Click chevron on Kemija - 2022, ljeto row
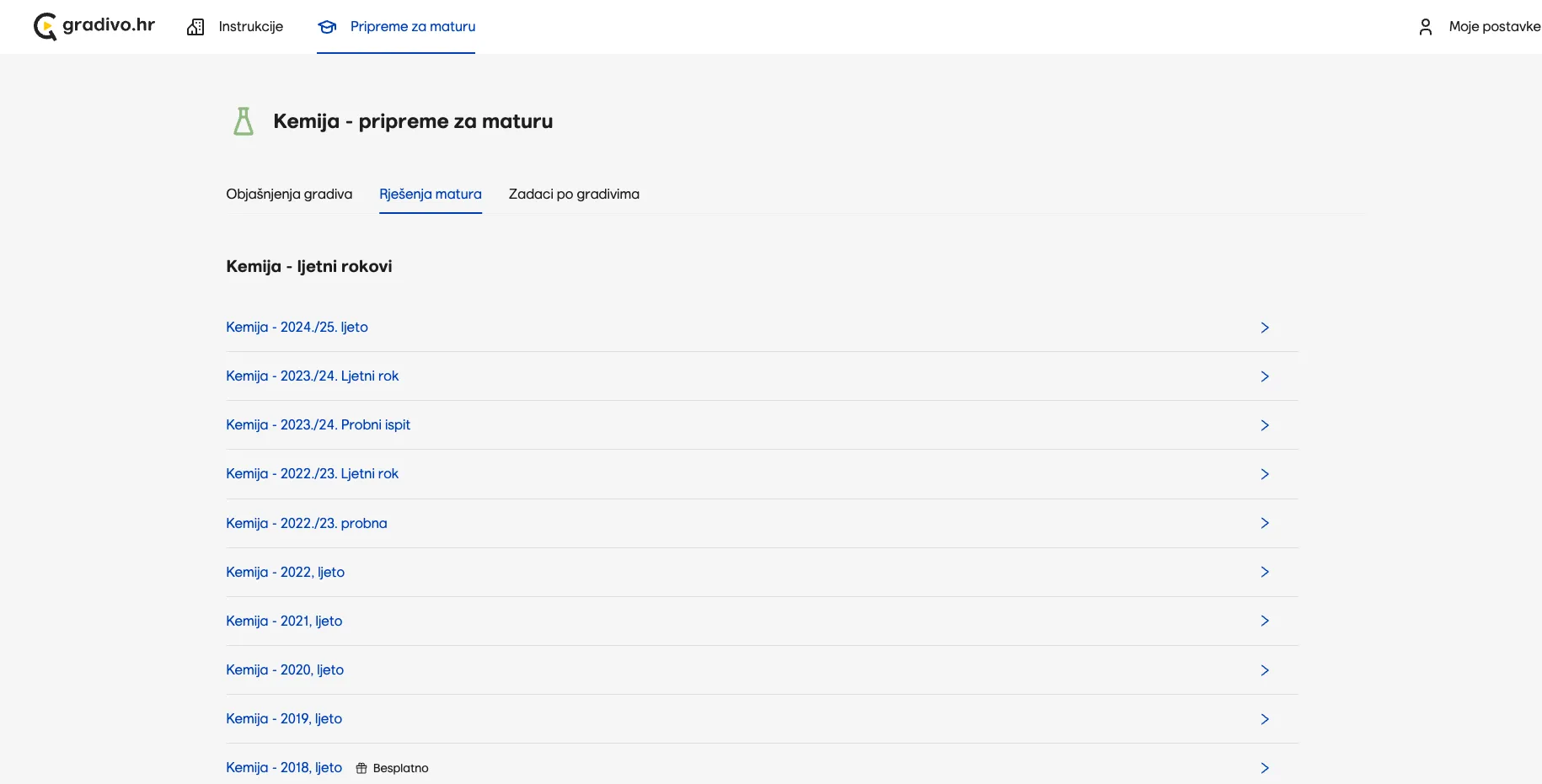This screenshot has width=1542, height=784. coord(1265,572)
